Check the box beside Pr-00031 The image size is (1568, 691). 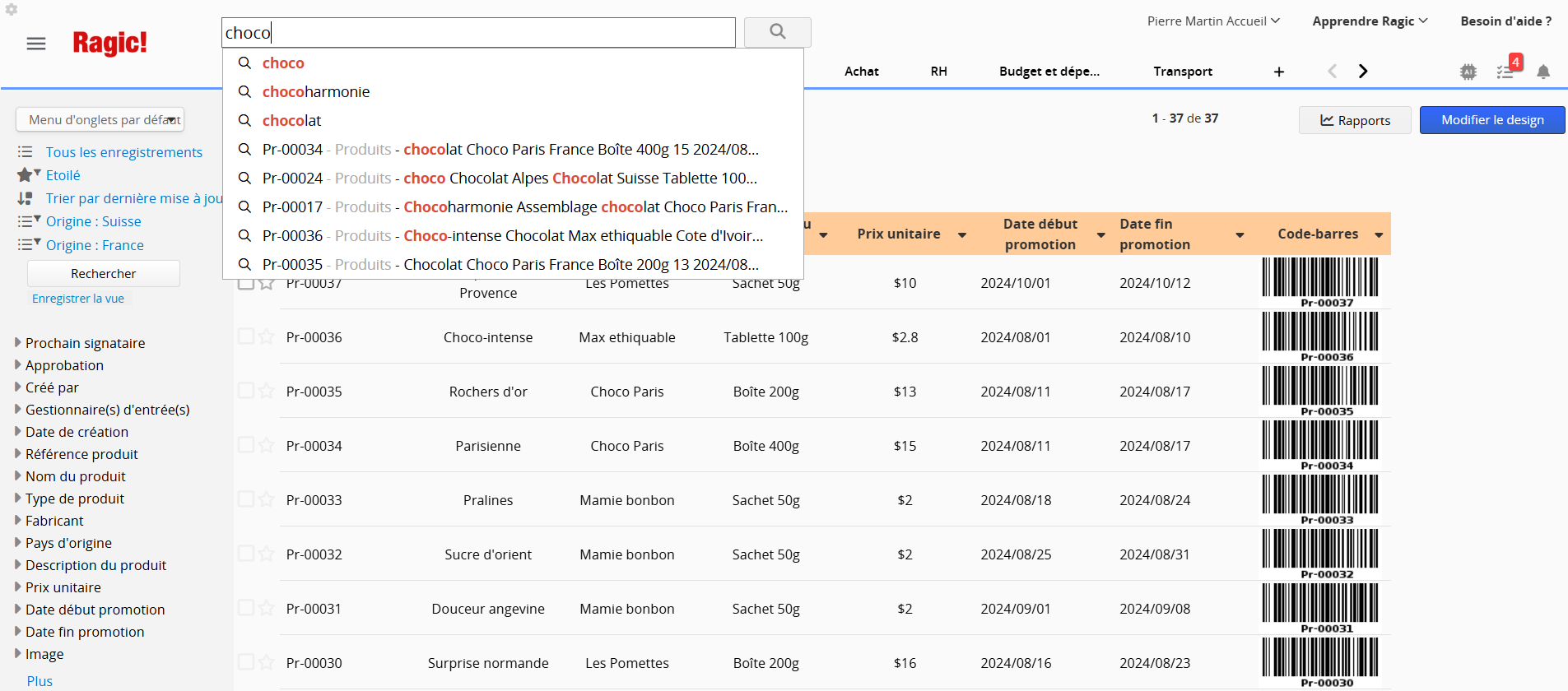coord(245,608)
